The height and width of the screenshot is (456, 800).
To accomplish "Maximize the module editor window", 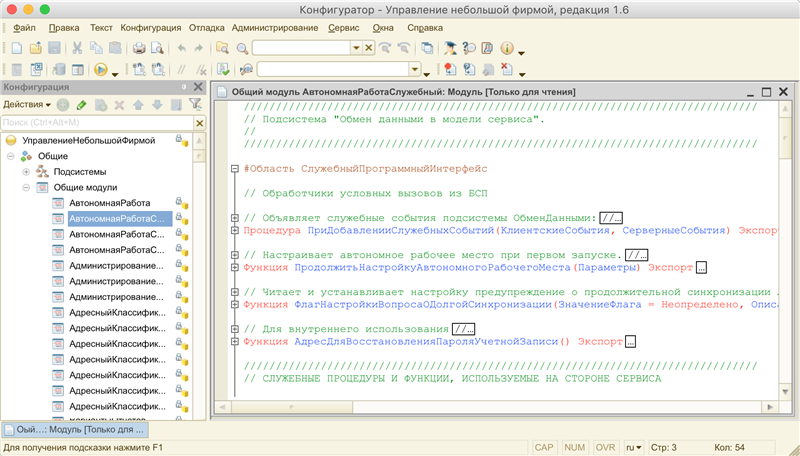I will 766,92.
